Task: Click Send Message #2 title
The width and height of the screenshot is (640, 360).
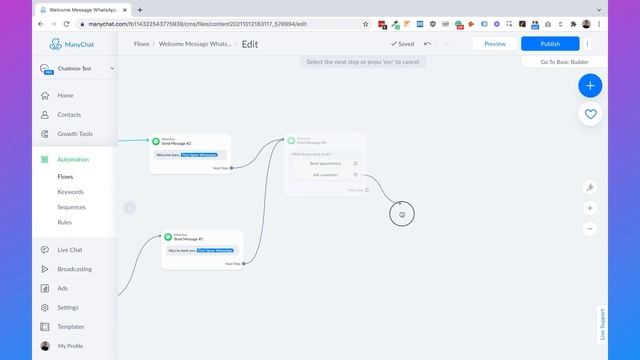Action: (176, 143)
